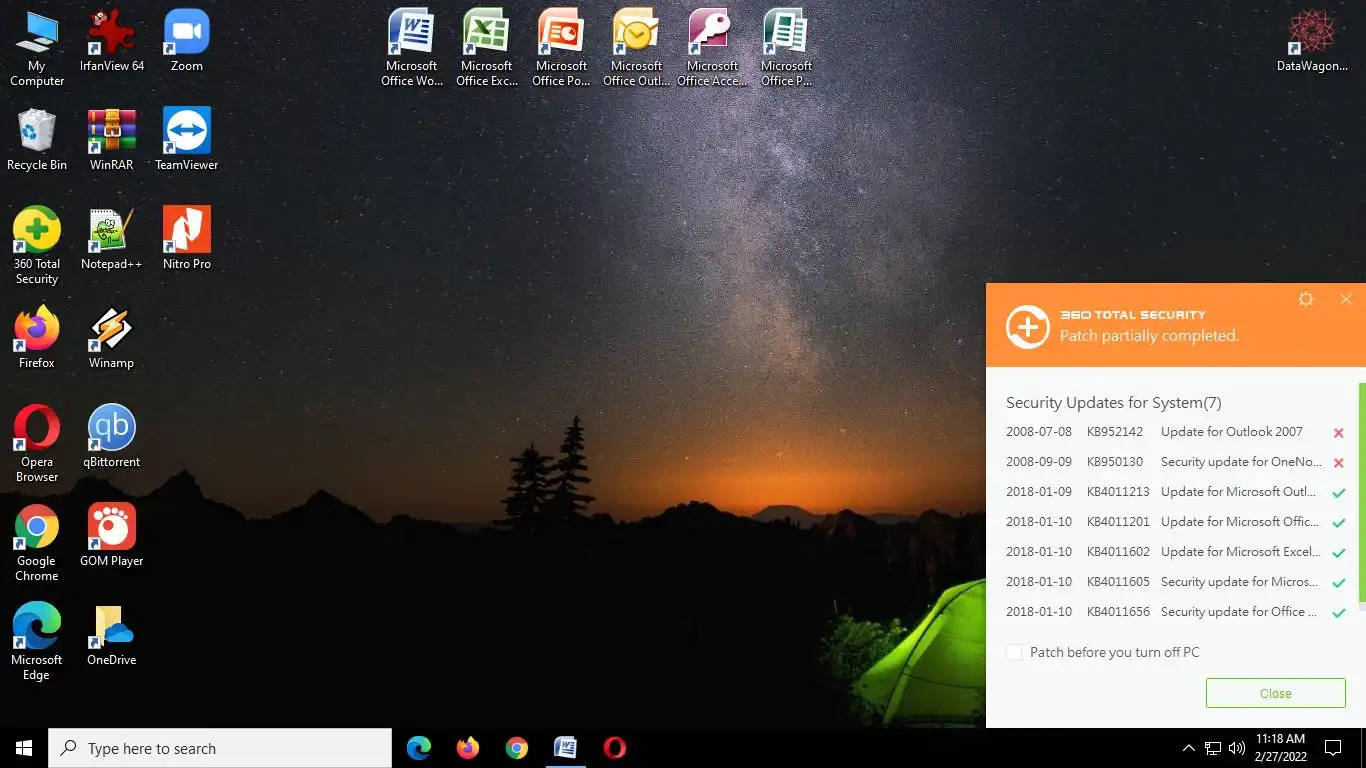Viewport: 1366px width, 768px height.
Task: Click the Recycle Bin icon
Action: [37, 139]
